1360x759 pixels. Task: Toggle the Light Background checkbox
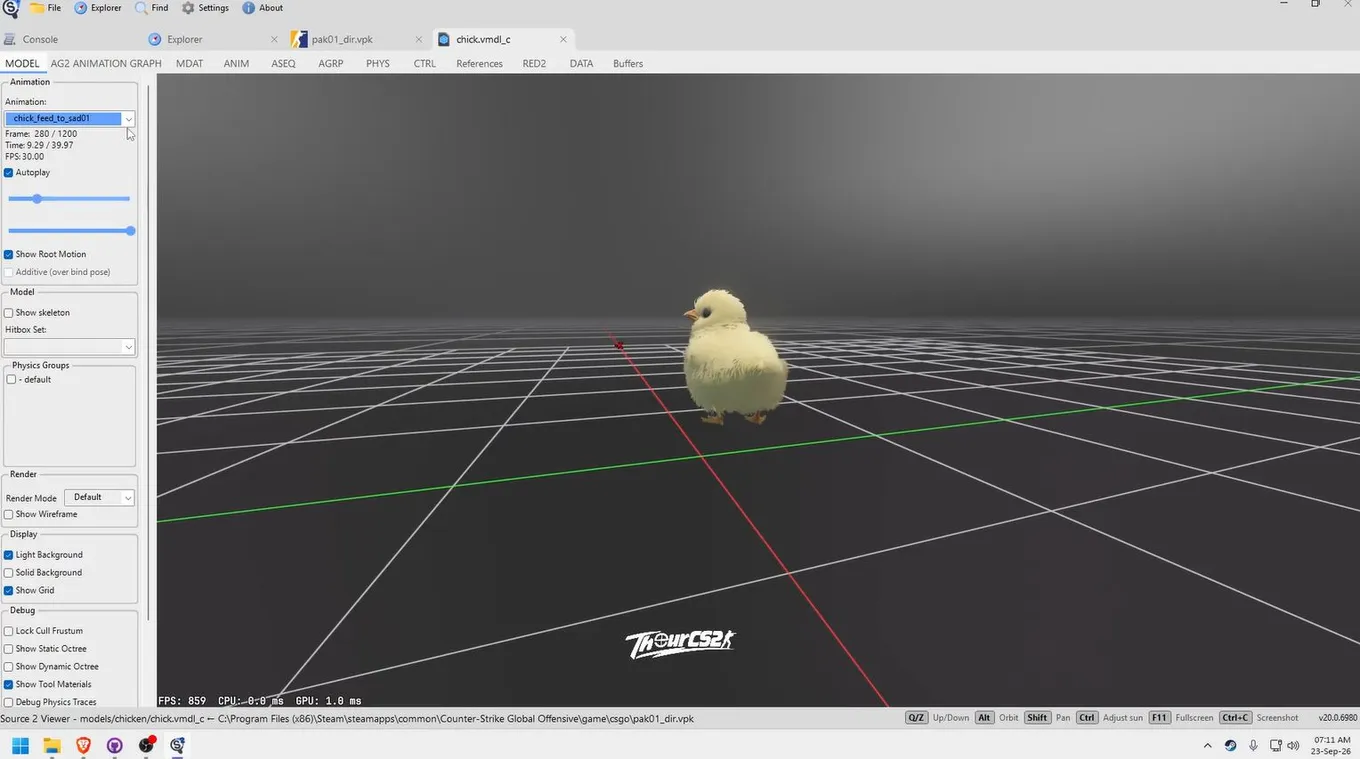point(9,555)
